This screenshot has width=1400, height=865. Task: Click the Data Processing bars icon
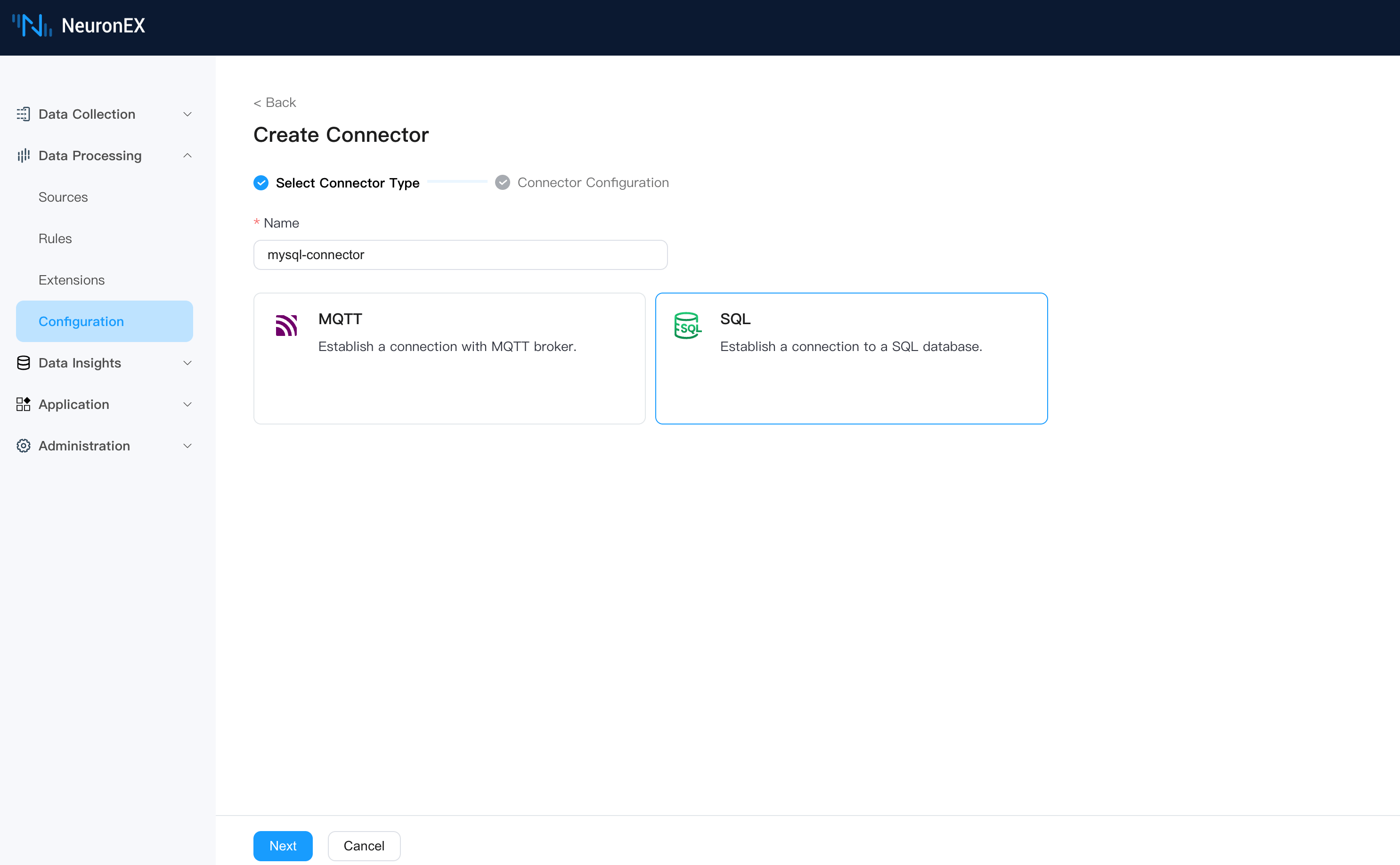[x=24, y=155]
